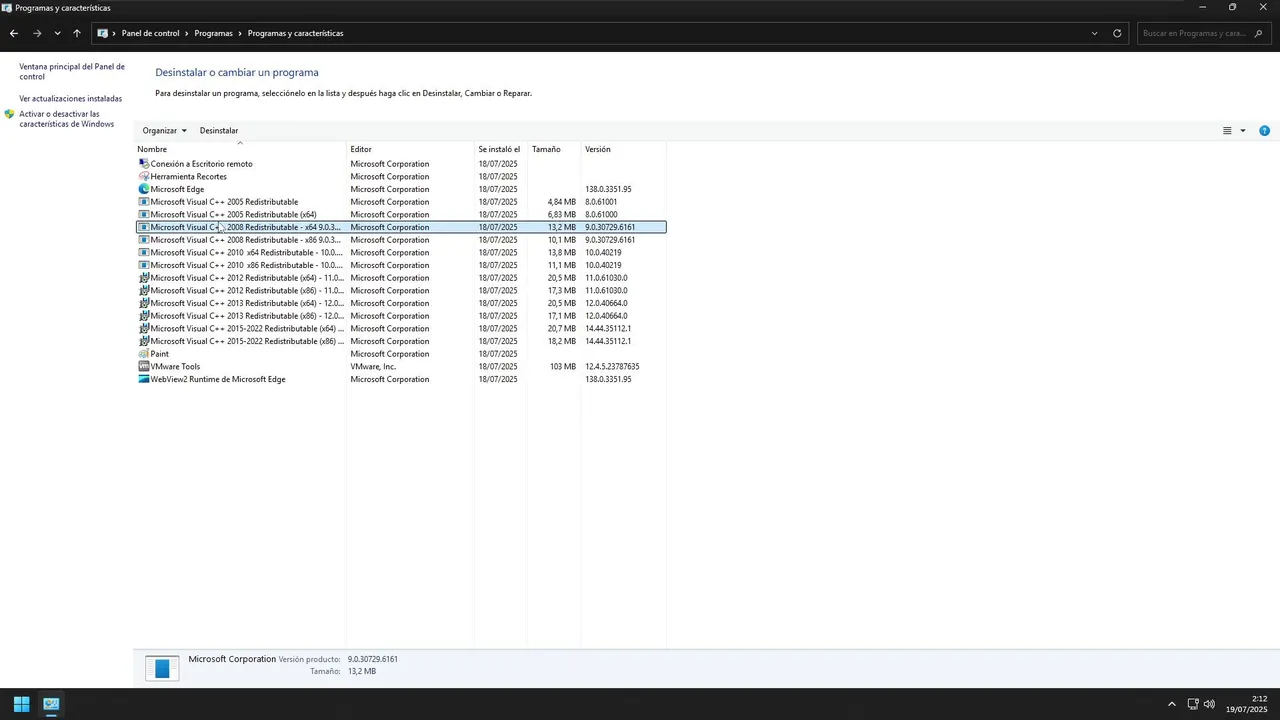Click the Programas breadcrumb
The width and height of the screenshot is (1280, 720).
tap(213, 33)
